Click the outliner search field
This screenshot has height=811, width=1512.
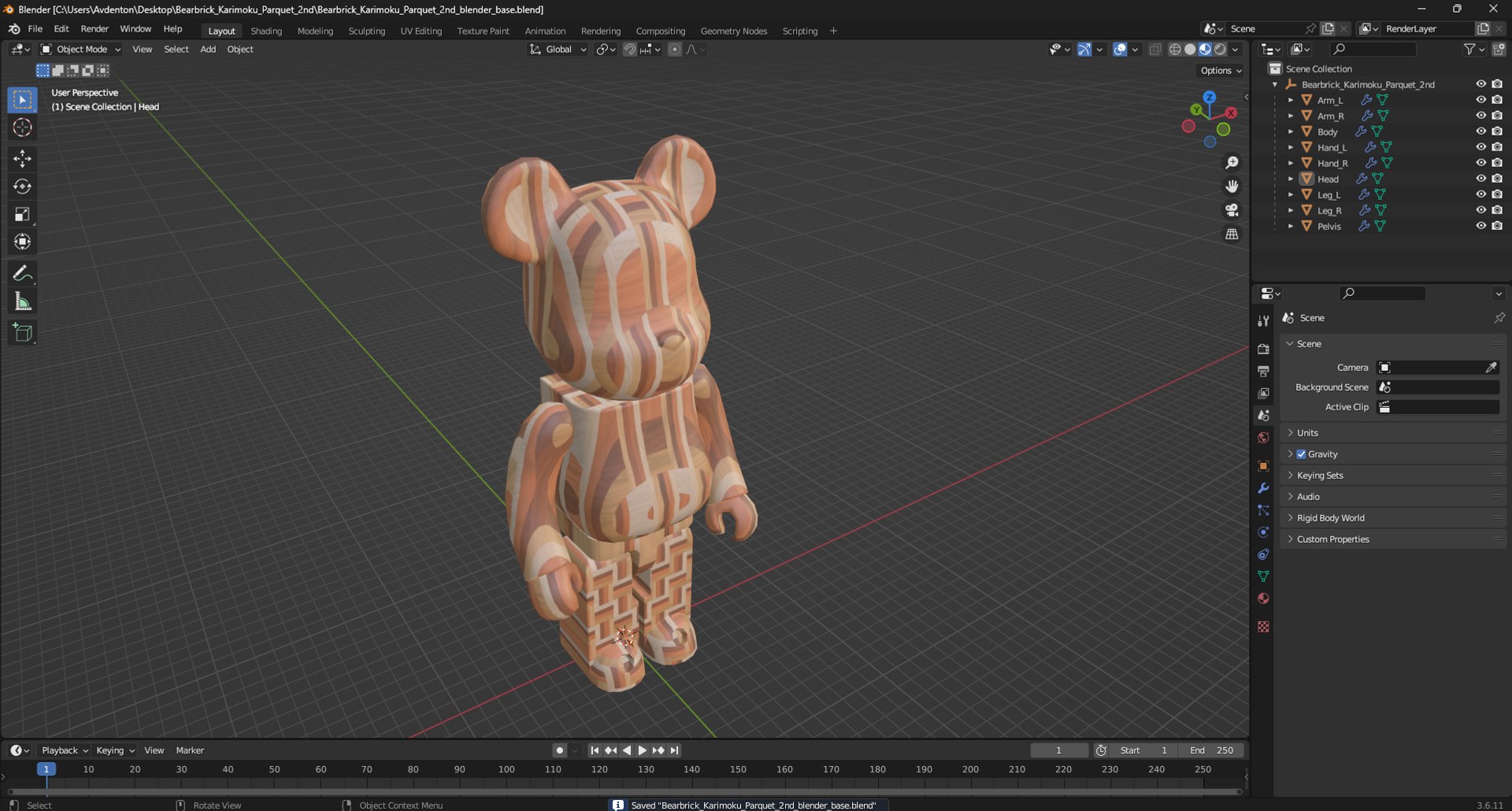click(1373, 50)
